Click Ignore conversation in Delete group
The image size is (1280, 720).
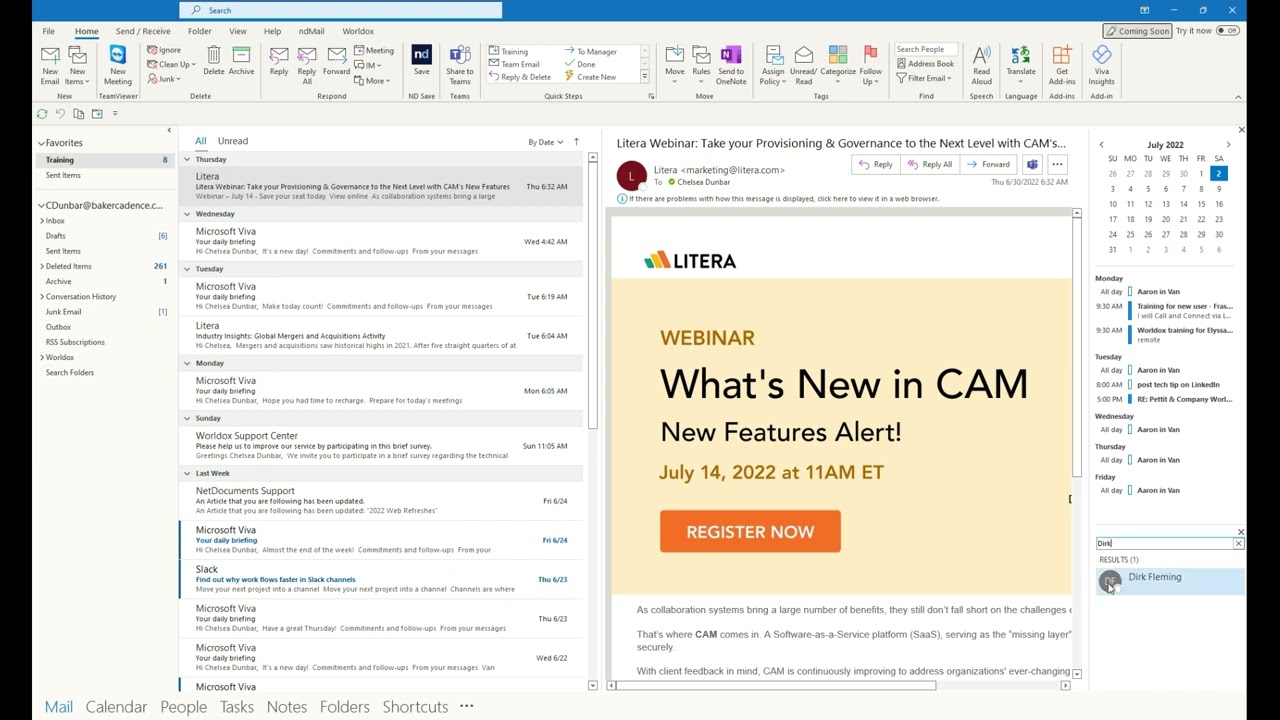point(164,50)
